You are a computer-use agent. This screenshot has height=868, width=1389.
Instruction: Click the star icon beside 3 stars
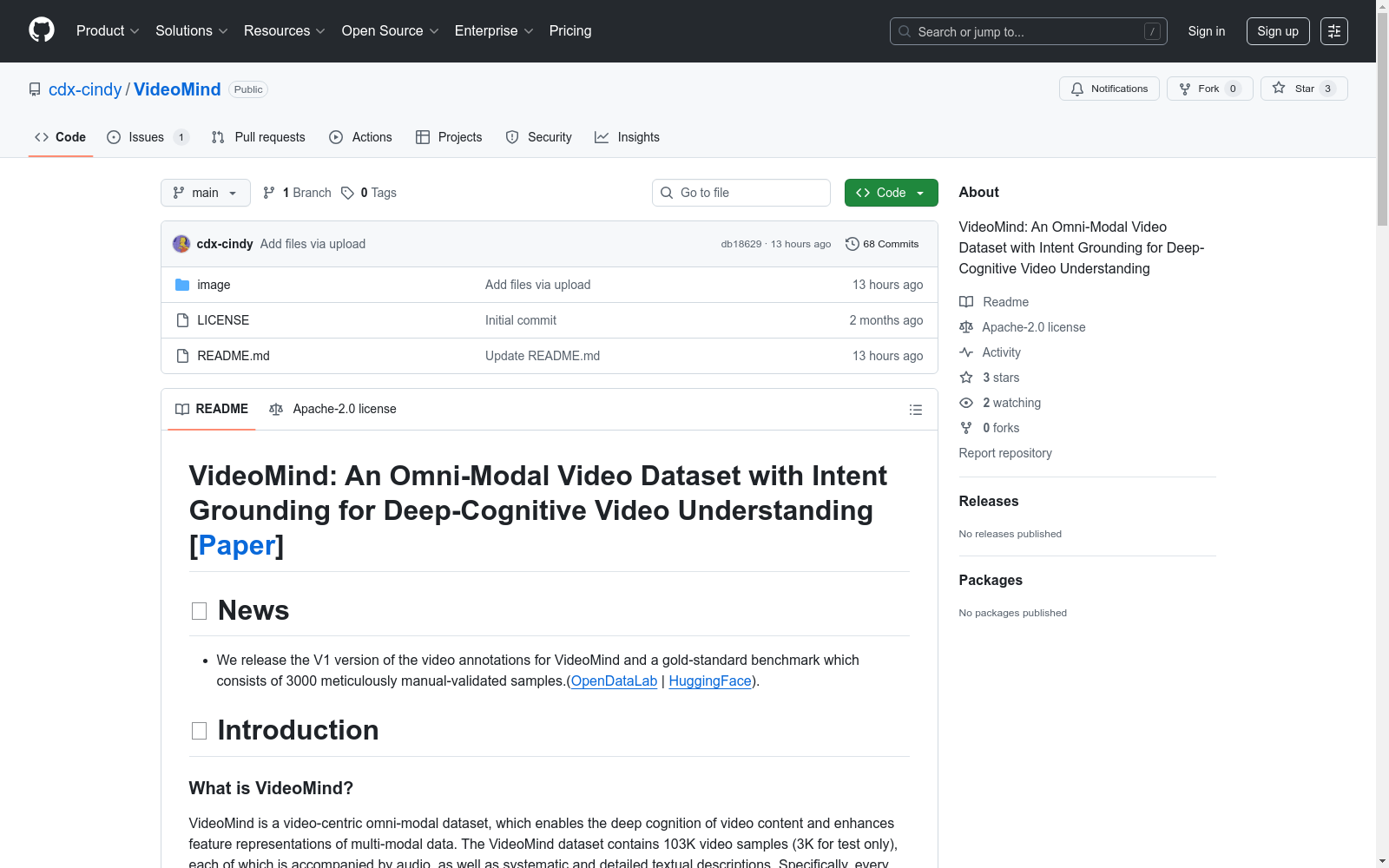[966, 378]
